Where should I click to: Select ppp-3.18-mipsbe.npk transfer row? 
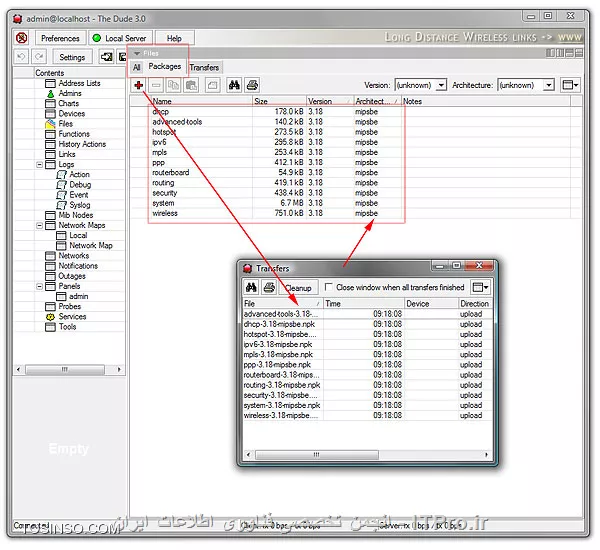point(367,365)
